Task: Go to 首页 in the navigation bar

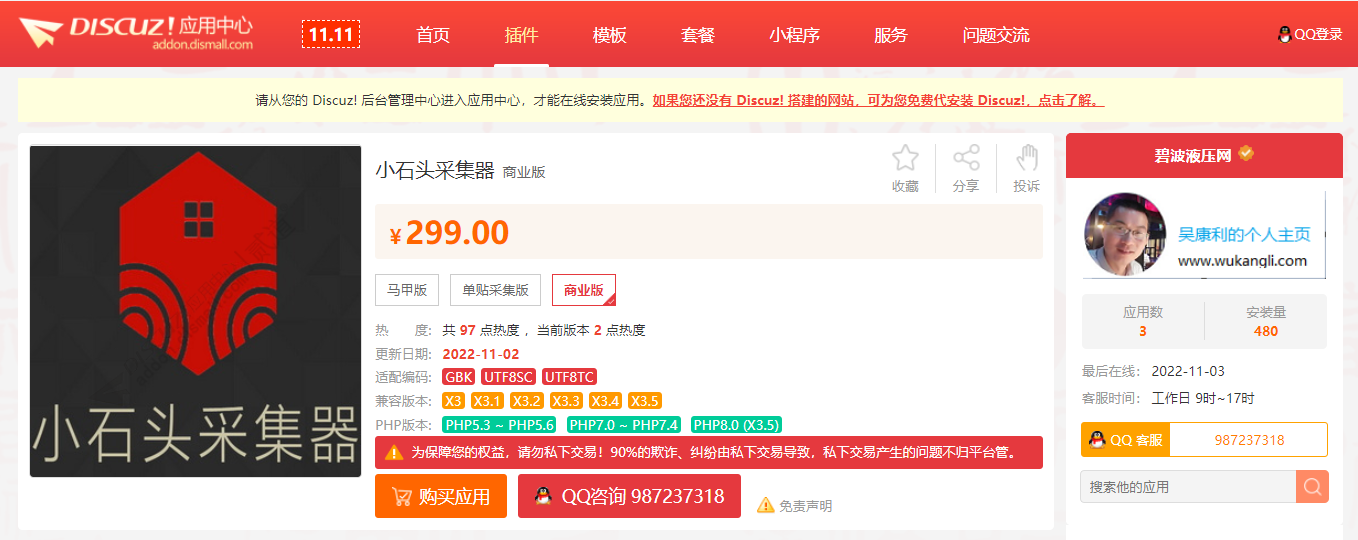Action: point(433,35)
